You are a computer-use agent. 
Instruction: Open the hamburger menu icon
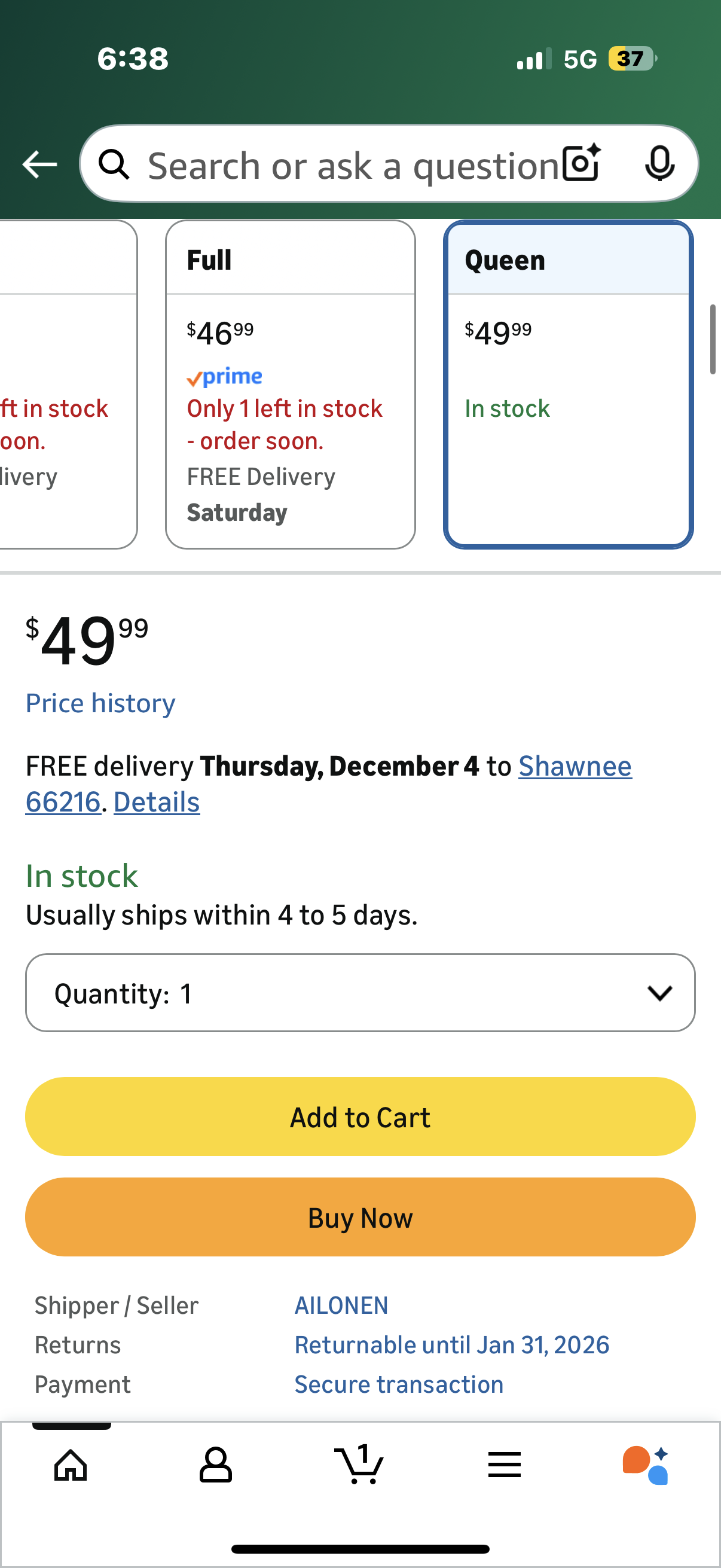click(x=505, y=1465)
